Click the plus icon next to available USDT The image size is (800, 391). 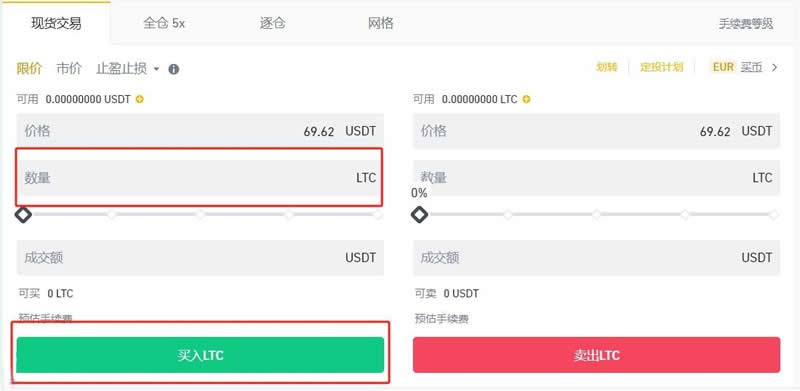click(x=139, y=100)
